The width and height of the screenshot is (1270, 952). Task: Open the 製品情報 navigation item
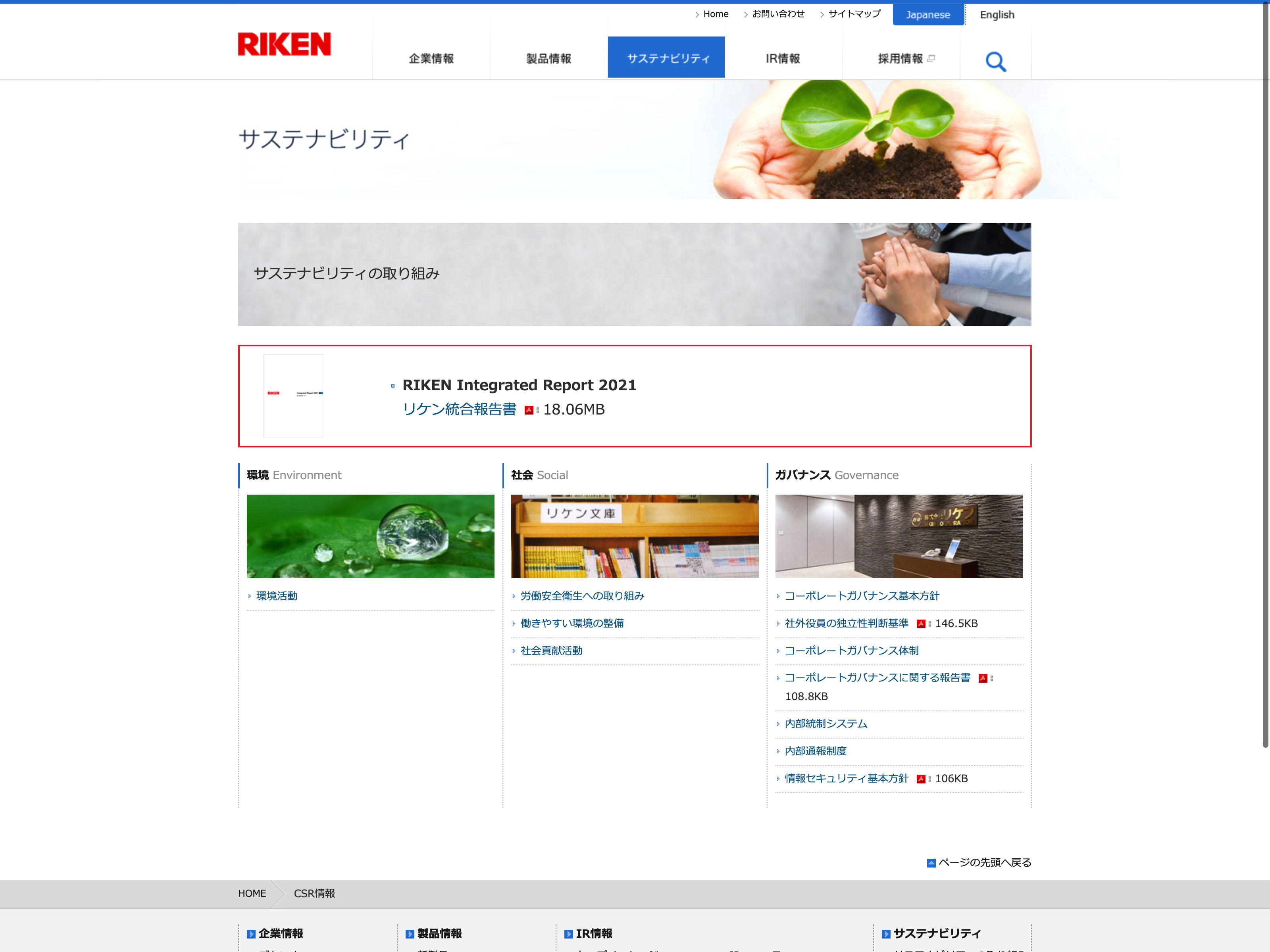coord(548,59)
